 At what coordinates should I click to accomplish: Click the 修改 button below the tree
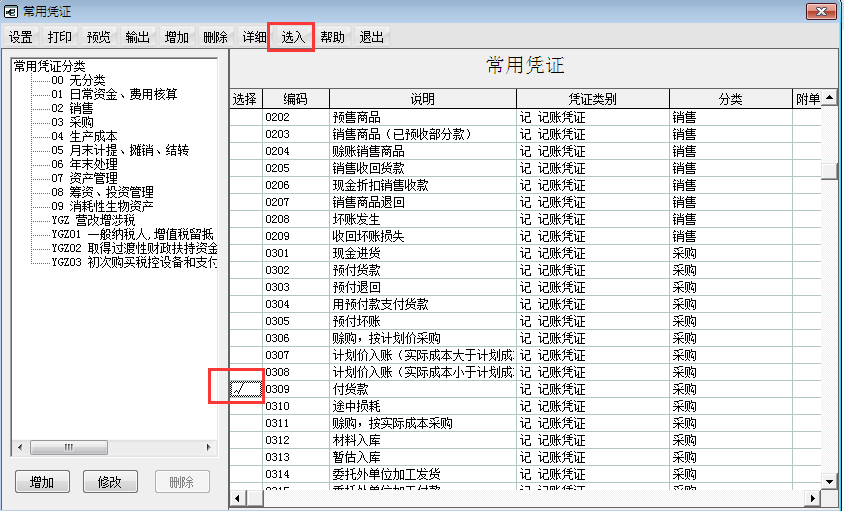(110, 482)
